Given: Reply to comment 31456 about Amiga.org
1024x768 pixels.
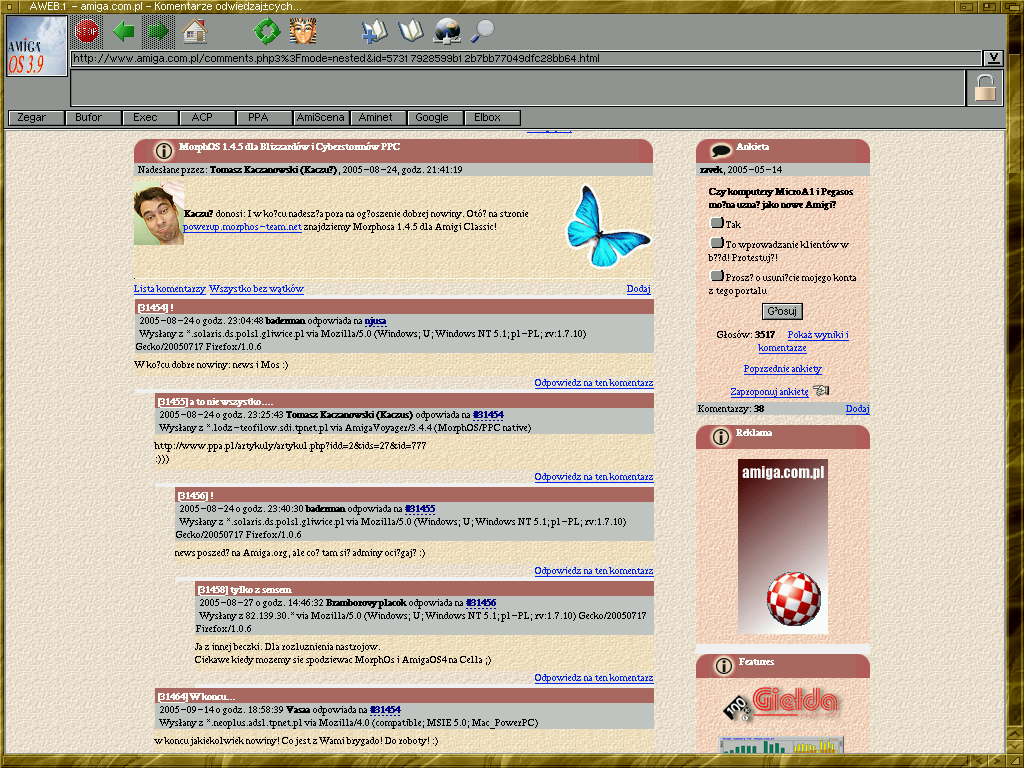Looking at the screenshot, I should coord(594,571).
